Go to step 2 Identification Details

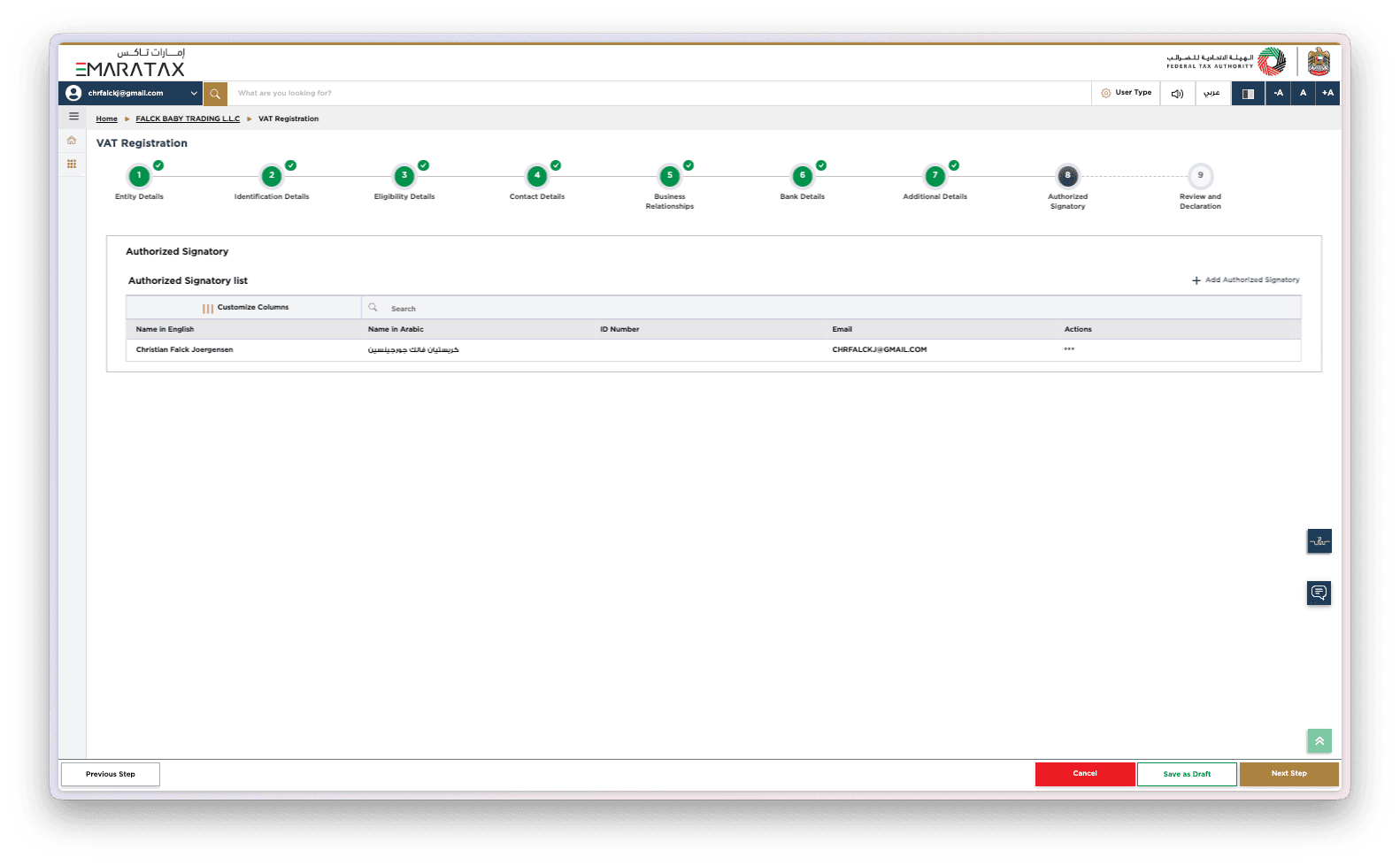272,175
